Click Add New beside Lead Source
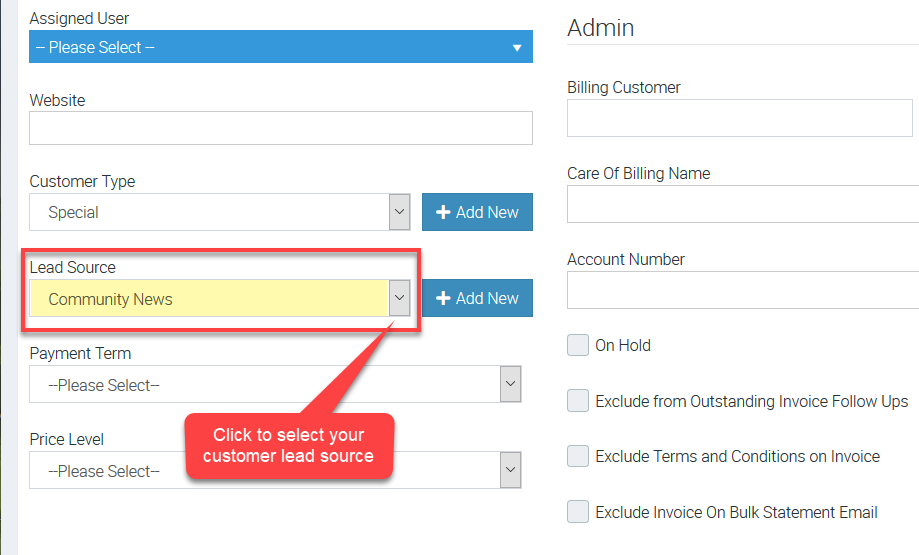919x555 pixels. pos(477,298)
